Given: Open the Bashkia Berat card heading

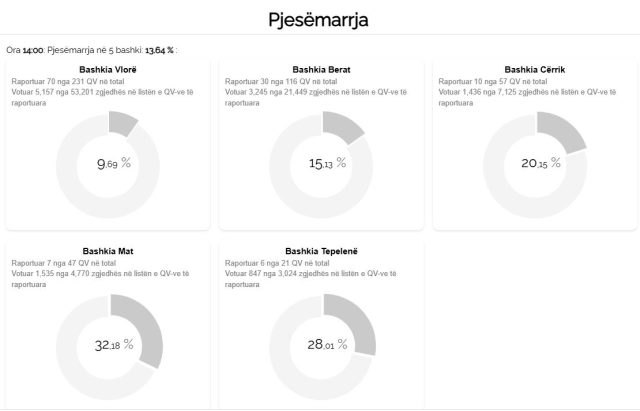Looking at the screenshot, I should coord(321,69).
